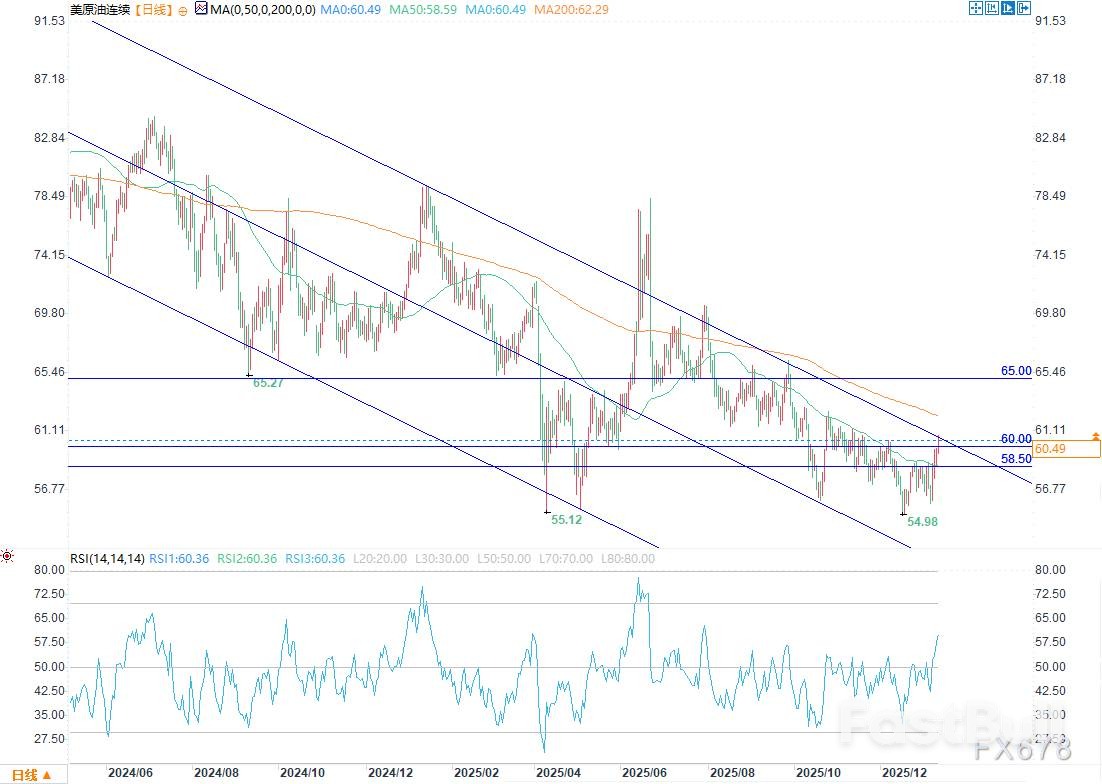Click the four-arrow expand icon in top-right toolbar
The height and width of the screenshot is (784, 1102).
tap(977, 8)
